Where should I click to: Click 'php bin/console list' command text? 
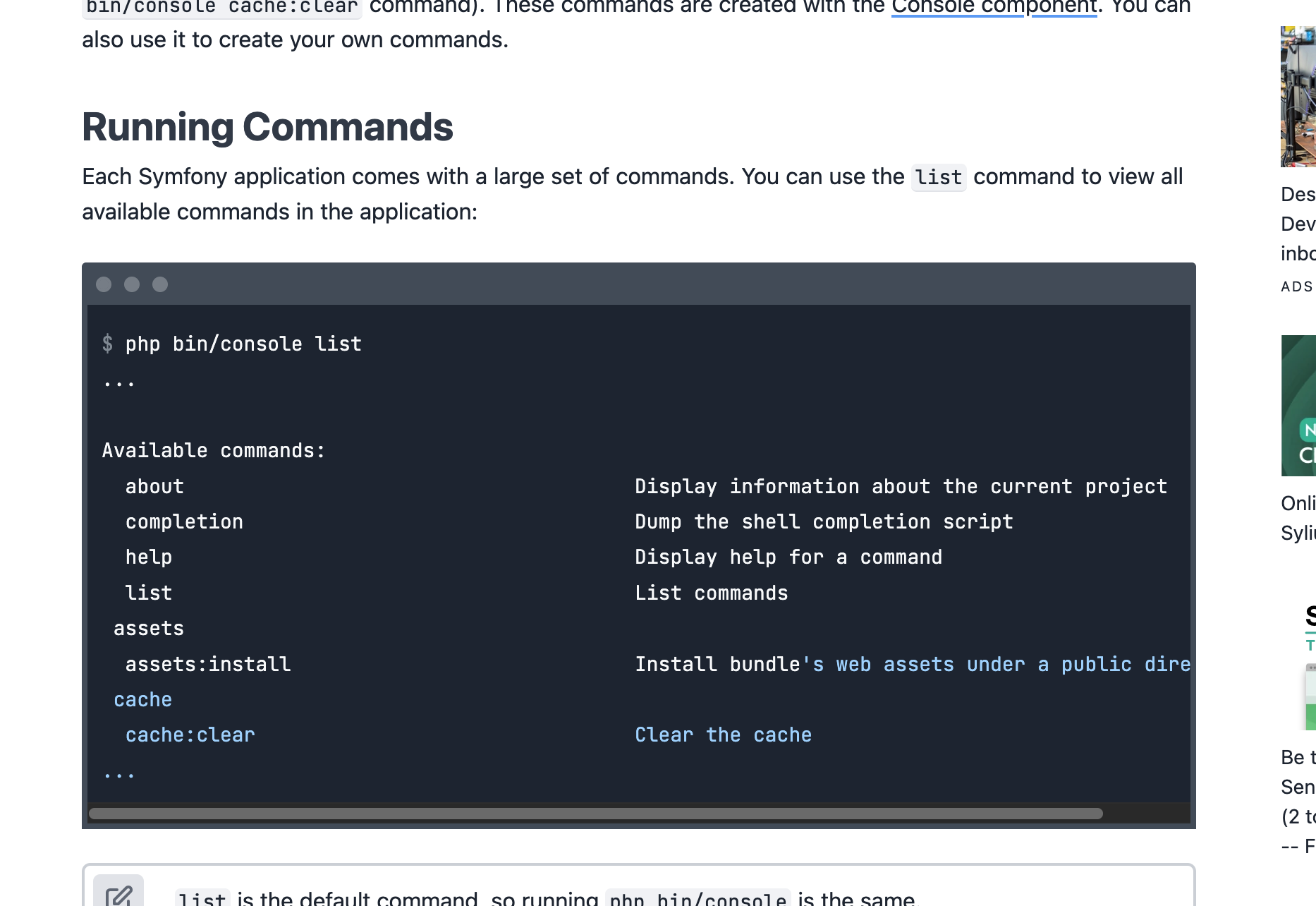pos(243,344)
